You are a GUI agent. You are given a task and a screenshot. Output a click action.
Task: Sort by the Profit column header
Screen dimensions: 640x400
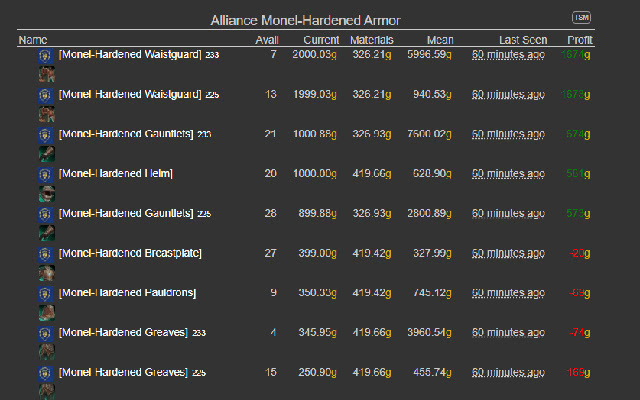click(x=579, y=40)
